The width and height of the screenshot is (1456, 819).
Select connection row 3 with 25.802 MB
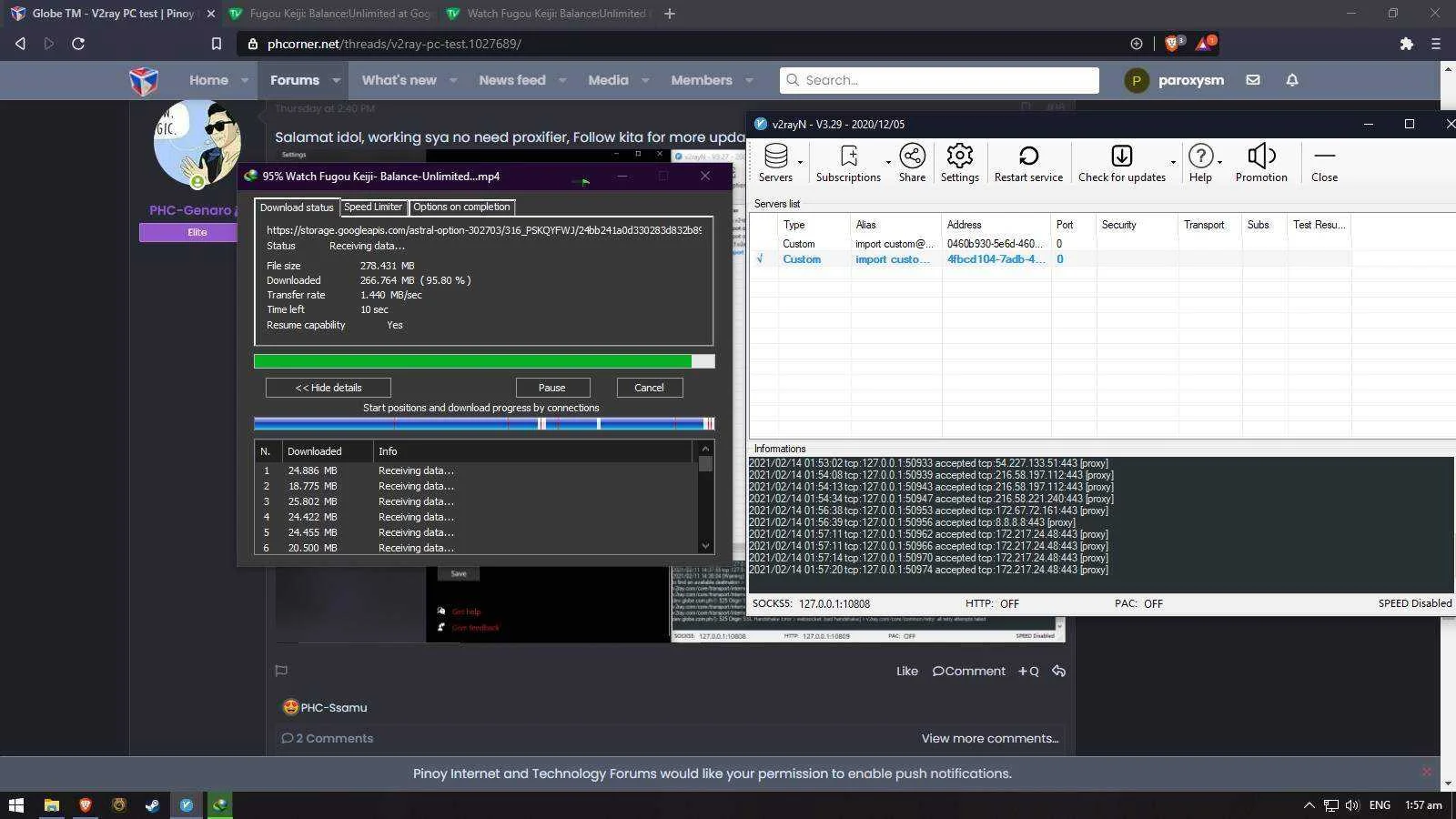pyautogui.click(x=475, y=501)
